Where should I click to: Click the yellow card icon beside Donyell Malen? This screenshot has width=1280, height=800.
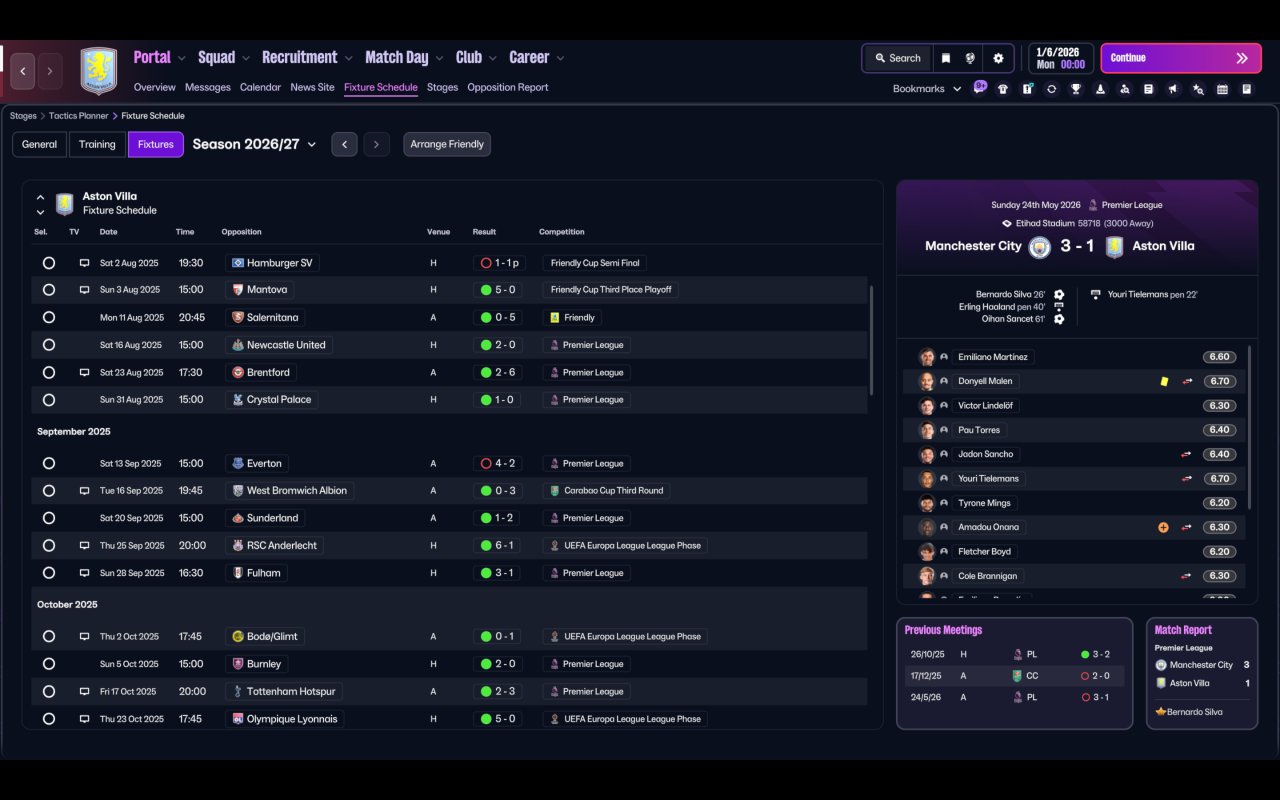(x=1164, y=381)
